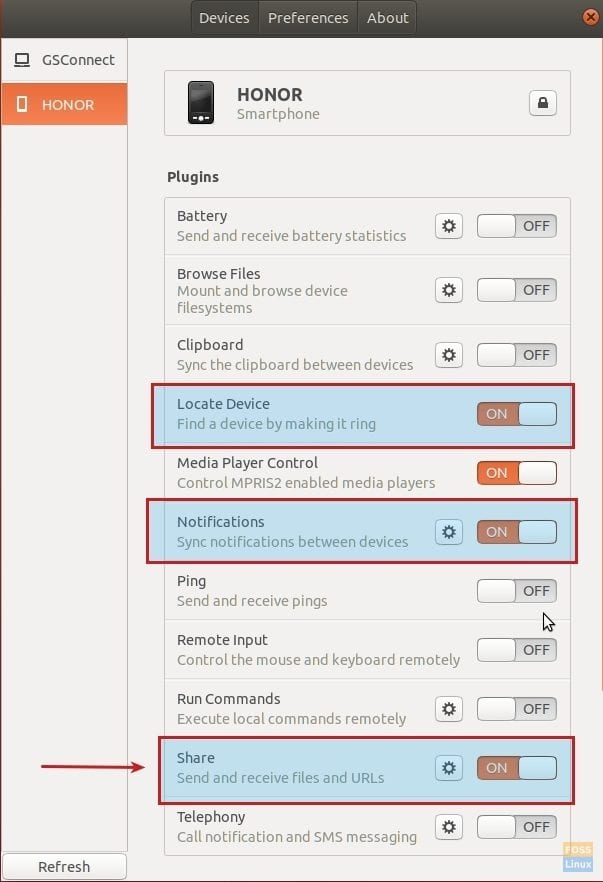This screenshot has height=882, width=603.
Task: Switch to the Preferences tab
Action: pyautogui.click(x=308, y=18)
